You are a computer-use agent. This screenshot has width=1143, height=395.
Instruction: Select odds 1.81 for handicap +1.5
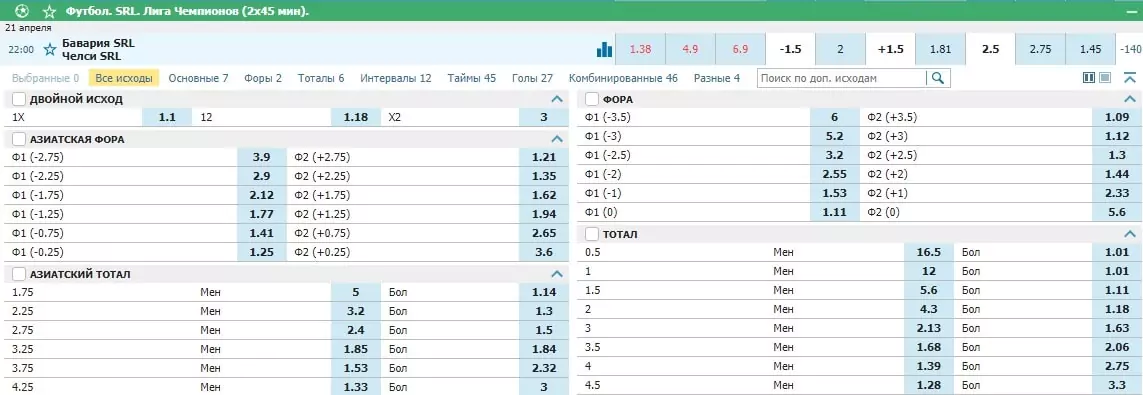click(940, 50)
